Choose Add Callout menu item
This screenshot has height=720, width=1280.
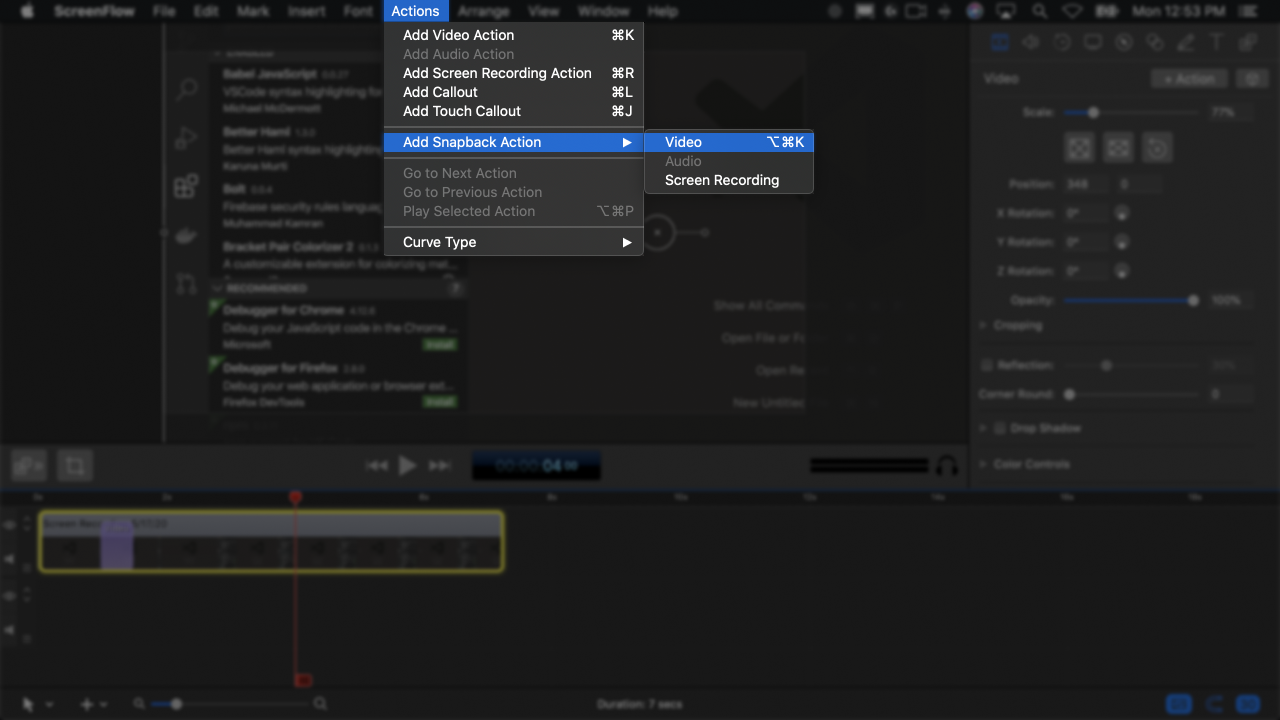(513, 92)
